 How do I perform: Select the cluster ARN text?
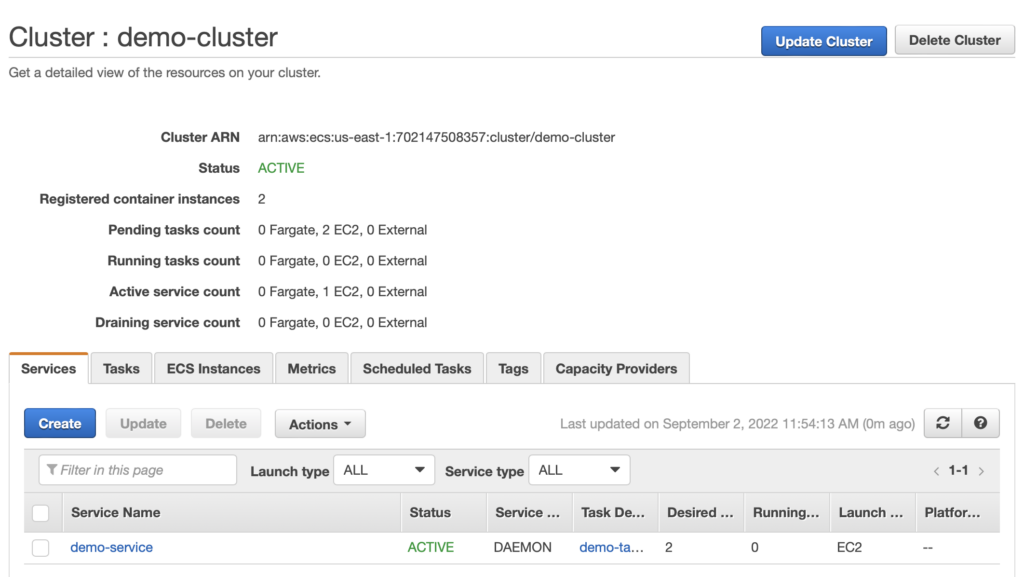coord(436,138)
